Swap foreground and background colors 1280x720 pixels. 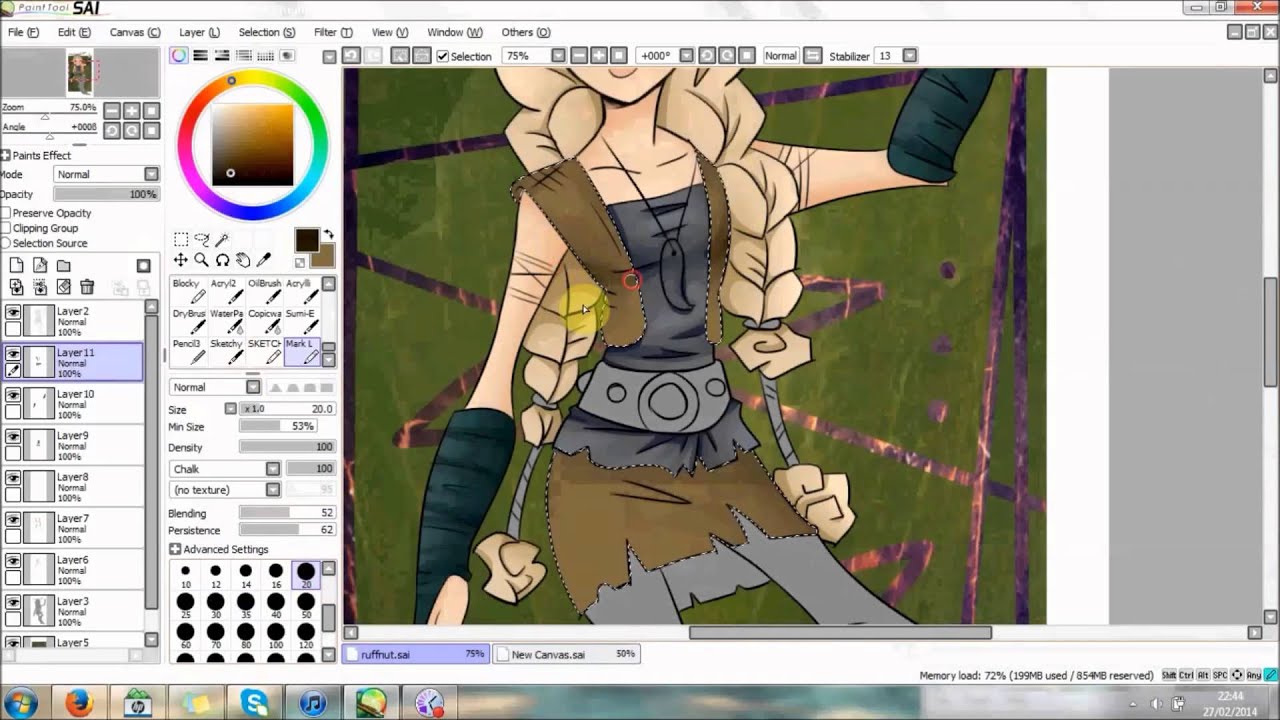328,236
